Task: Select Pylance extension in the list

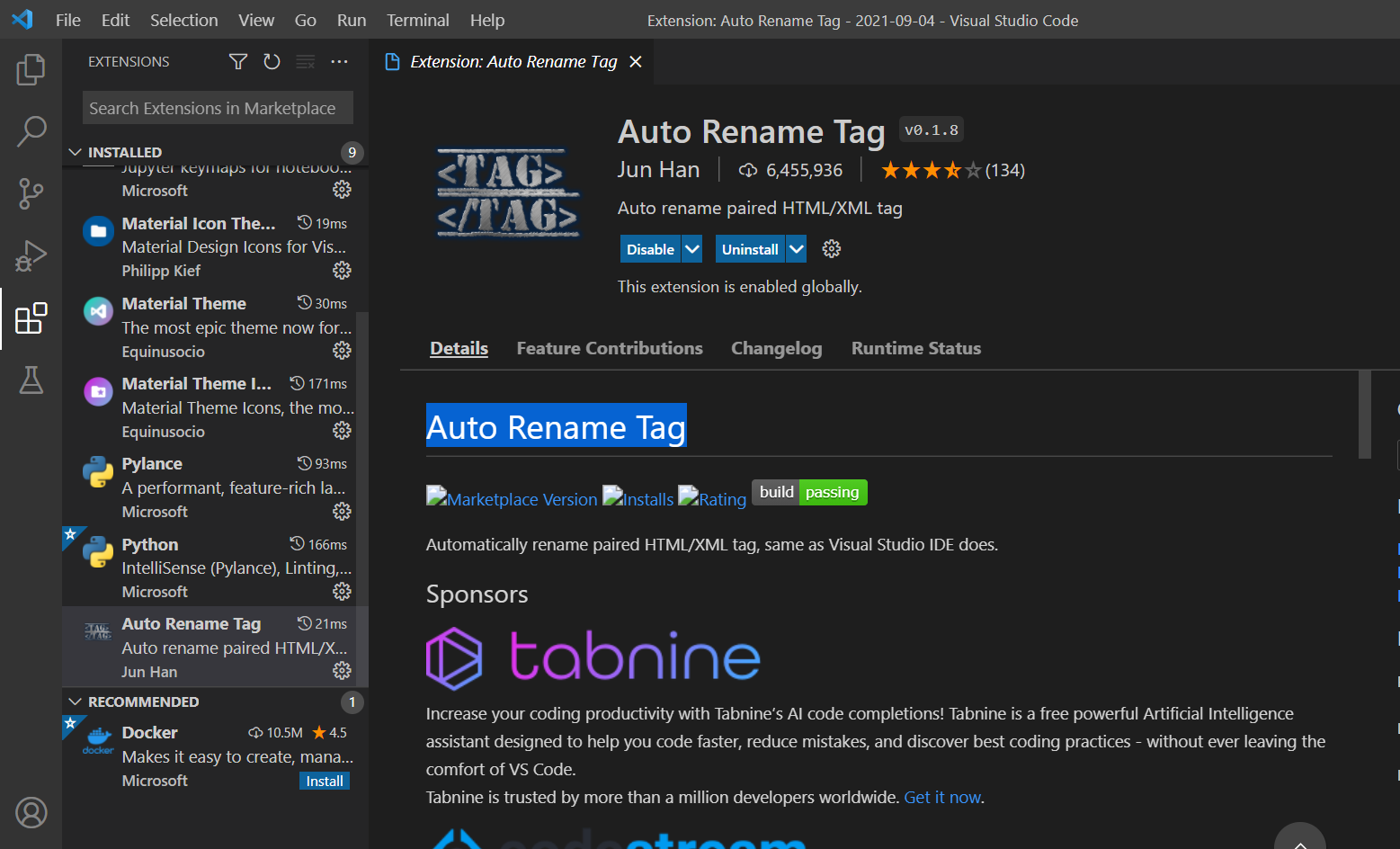Action: tap(215, 487)
